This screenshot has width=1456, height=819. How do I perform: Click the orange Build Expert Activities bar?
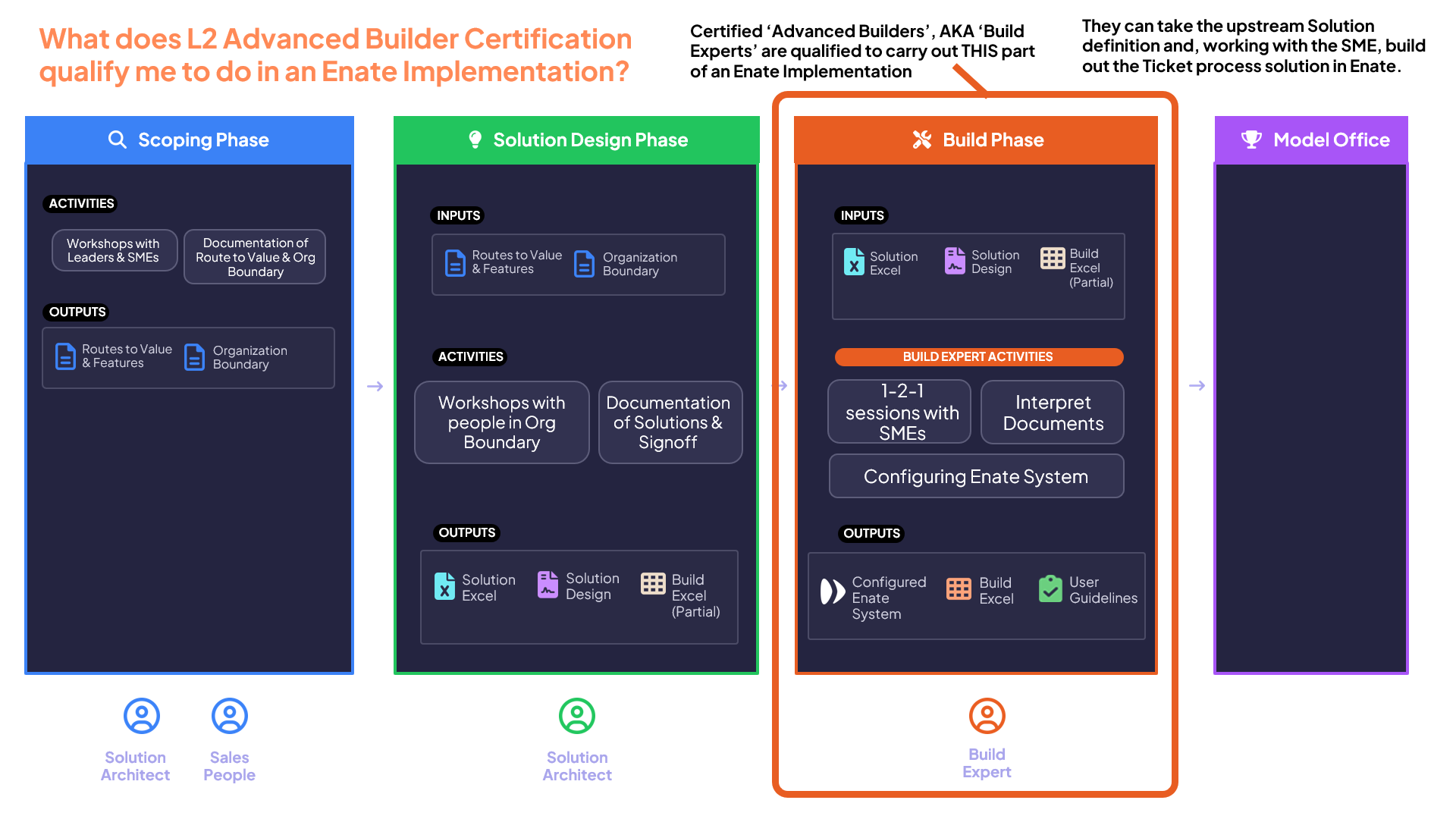[x=978, y=356]
